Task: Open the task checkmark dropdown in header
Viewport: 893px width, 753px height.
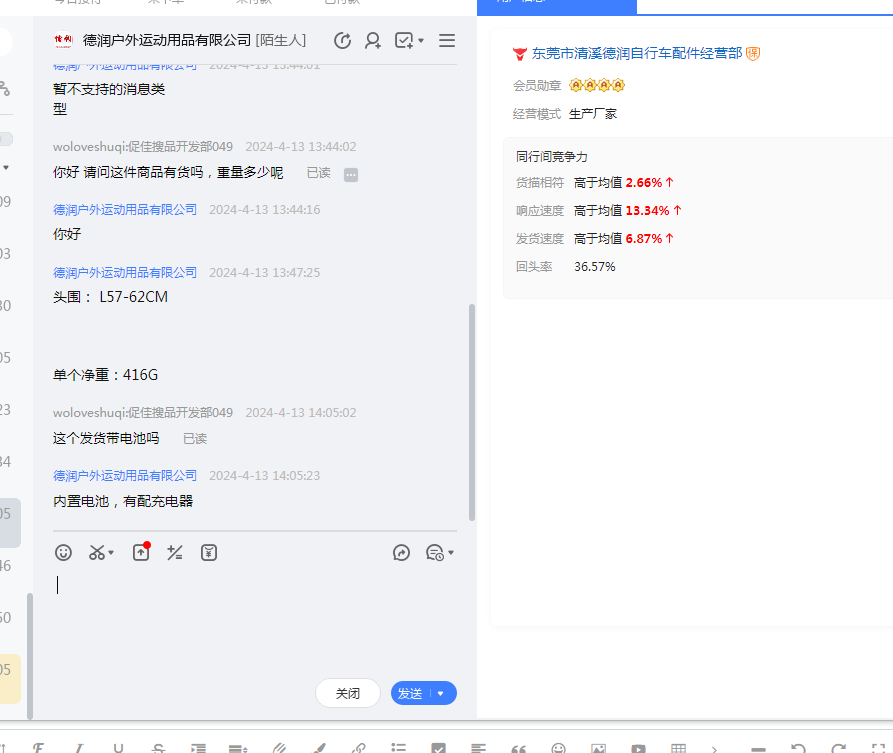Action: tap(409, 41)
